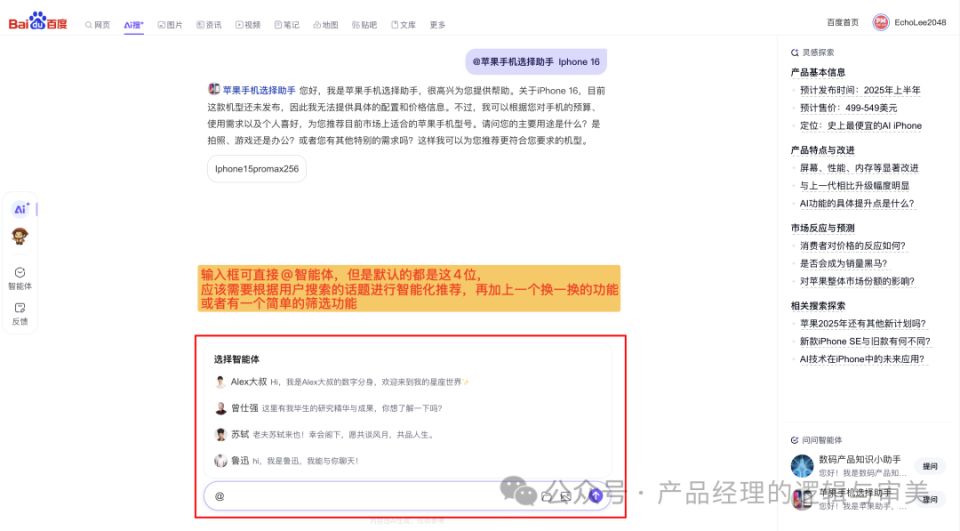Viewport: 960px width, 531px height.
Task: Open the 百度首页 link
Action: 842,23
